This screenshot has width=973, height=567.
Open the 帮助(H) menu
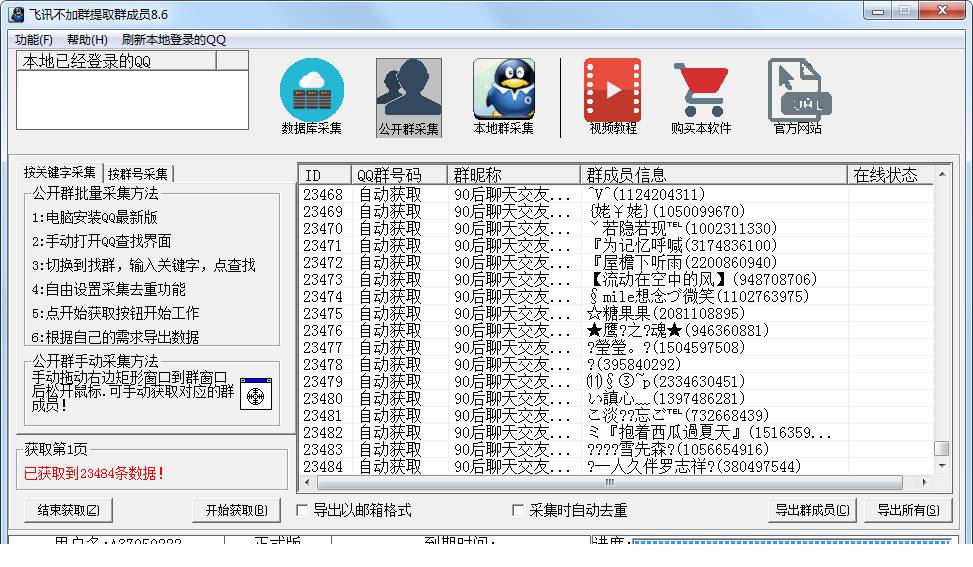tap(87, 40)
